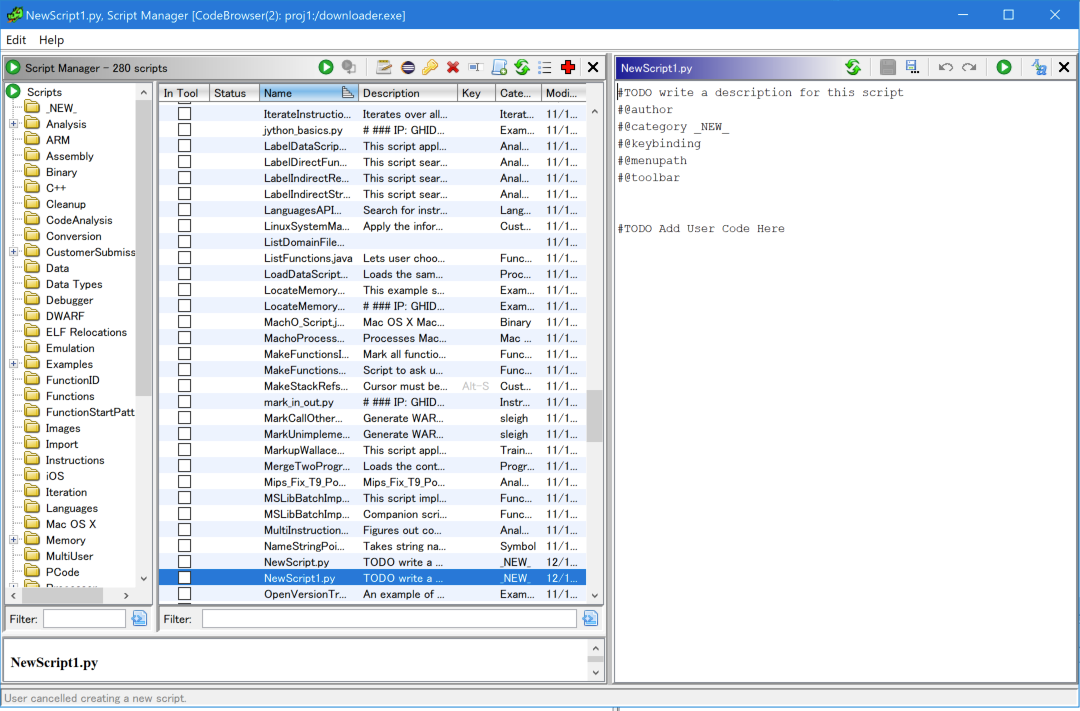Open the Script Directories list icon

(x=545, y=67)
